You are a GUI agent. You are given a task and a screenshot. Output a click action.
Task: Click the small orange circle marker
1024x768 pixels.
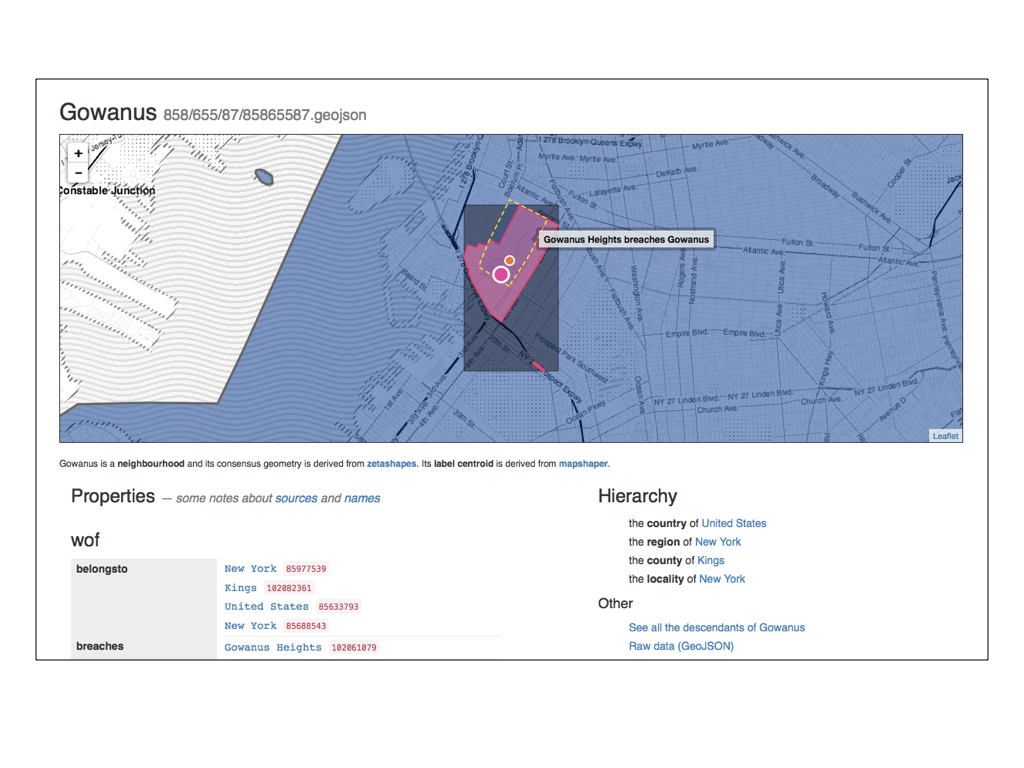509,261
